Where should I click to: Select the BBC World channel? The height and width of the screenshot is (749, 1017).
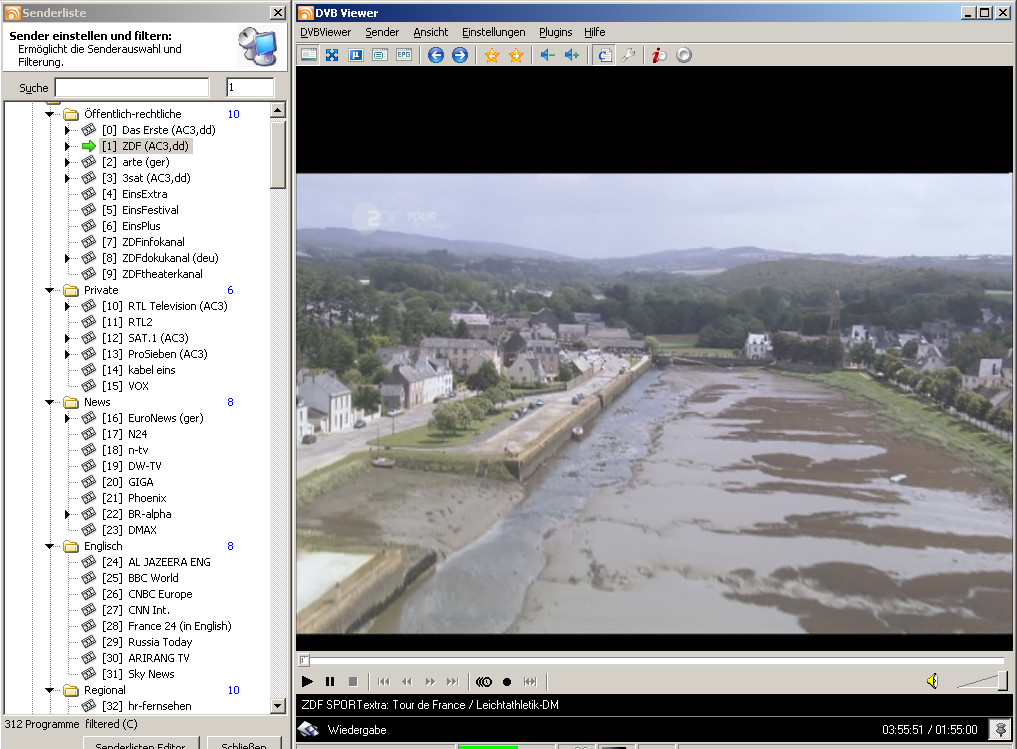[153, 578]
